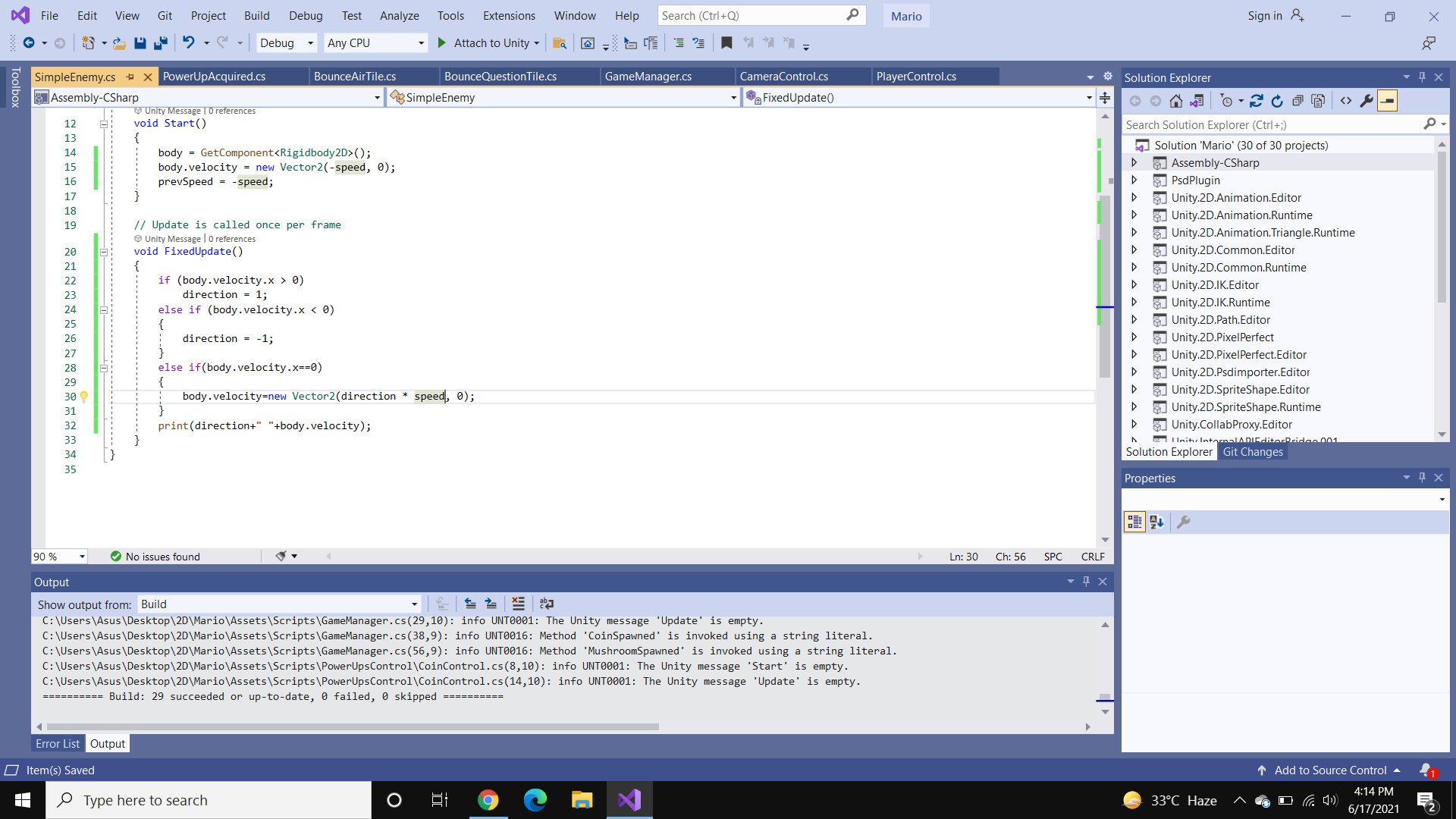Clear all output with the Clear All icon
The height and width of the screenshot is (819, 1456).
click(x=518, y=604)
